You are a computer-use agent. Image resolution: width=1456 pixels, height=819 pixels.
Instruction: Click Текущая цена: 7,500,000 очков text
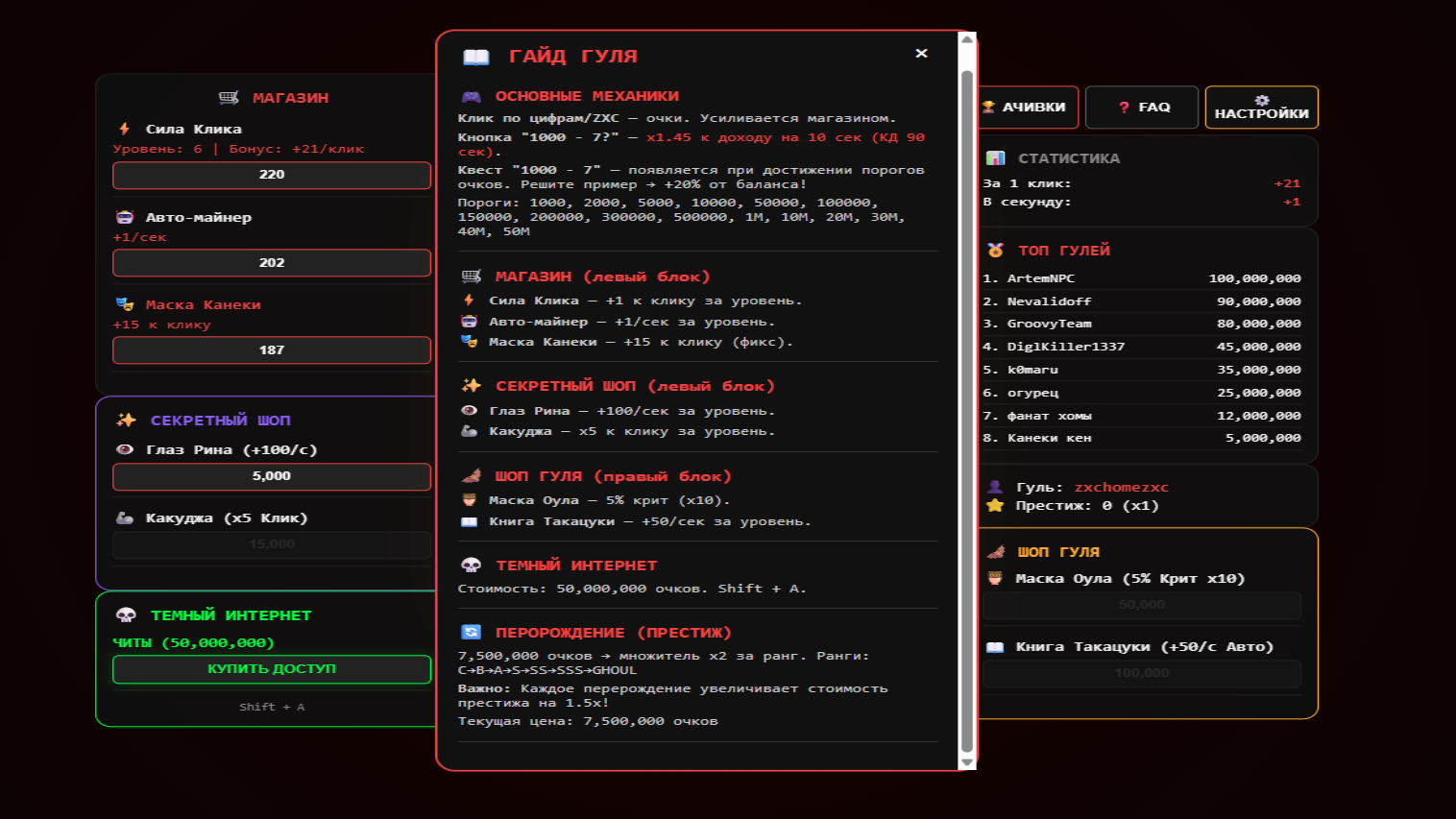tap(588, 721)
